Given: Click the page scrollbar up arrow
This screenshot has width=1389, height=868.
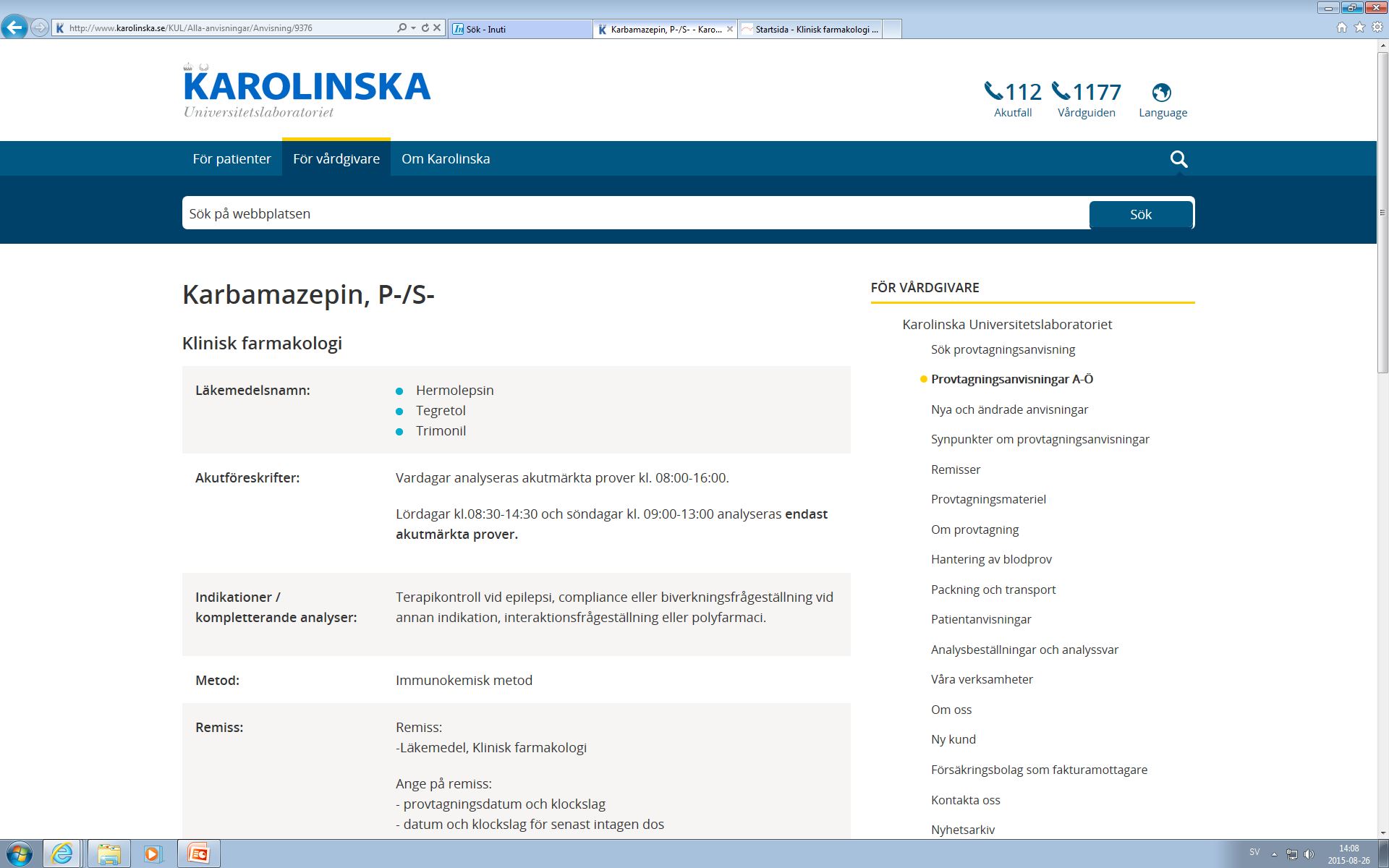Looking at the screenshot, I should click(1382, 46).
